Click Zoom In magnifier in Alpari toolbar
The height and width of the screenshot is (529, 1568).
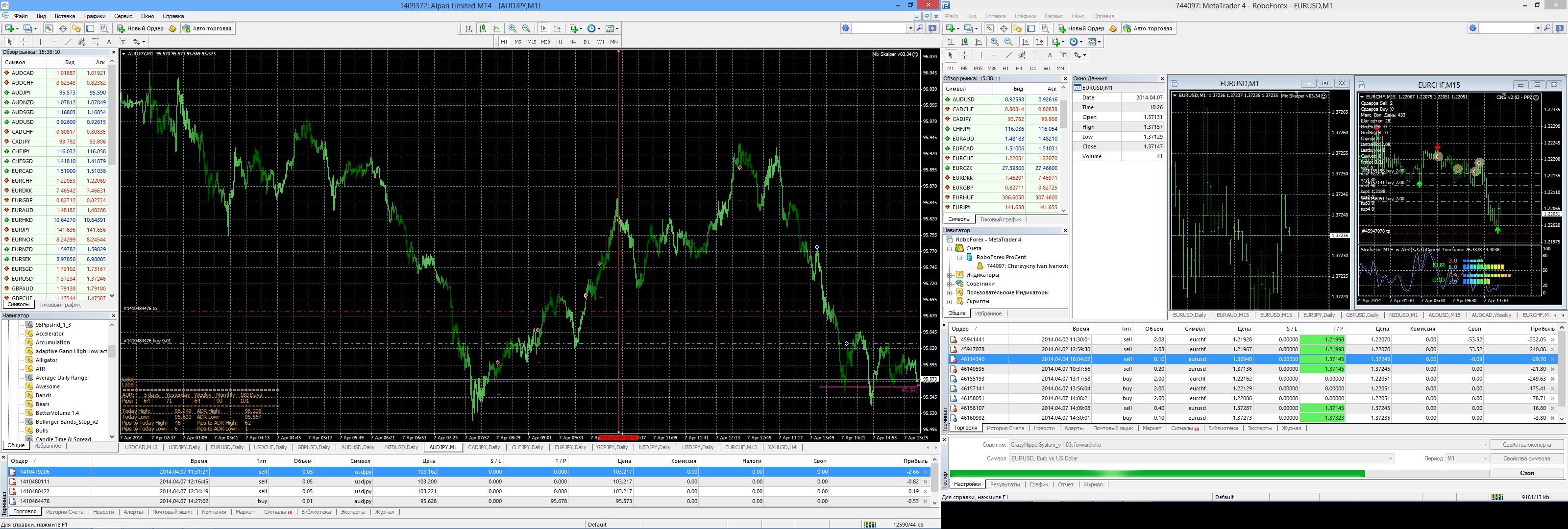coord(513,28)
